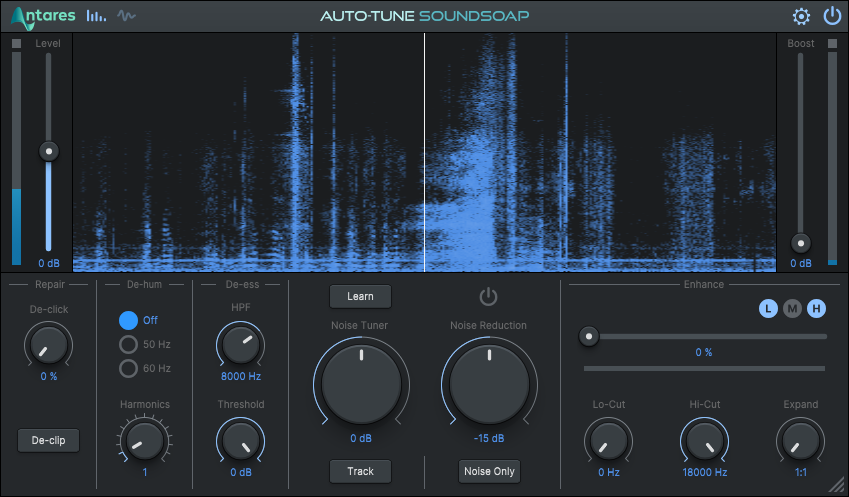This screenshot has width=849, height=497.
Task: Toggle the L enhance band button
Action: [x=768, y=309]
